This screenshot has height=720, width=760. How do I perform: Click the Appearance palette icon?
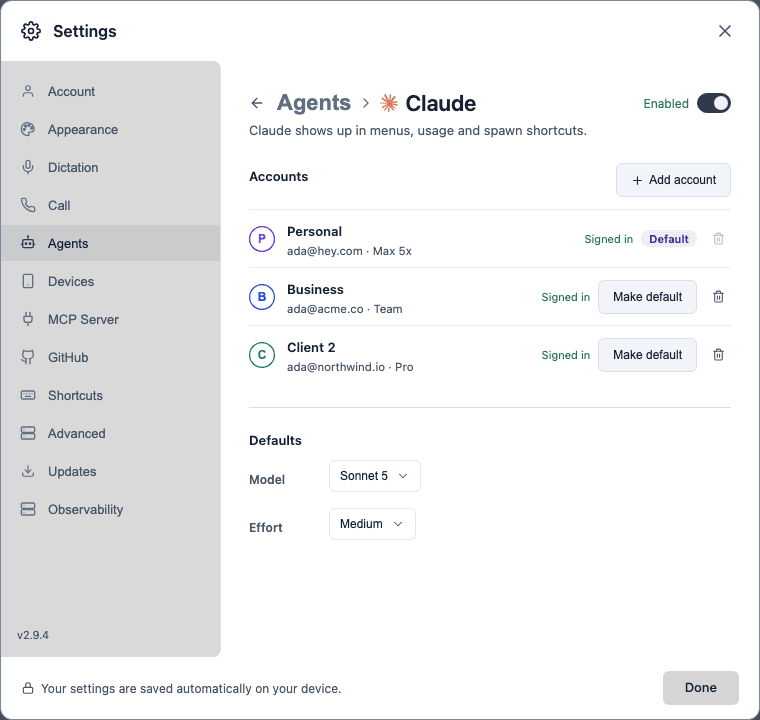coord(28,129)
